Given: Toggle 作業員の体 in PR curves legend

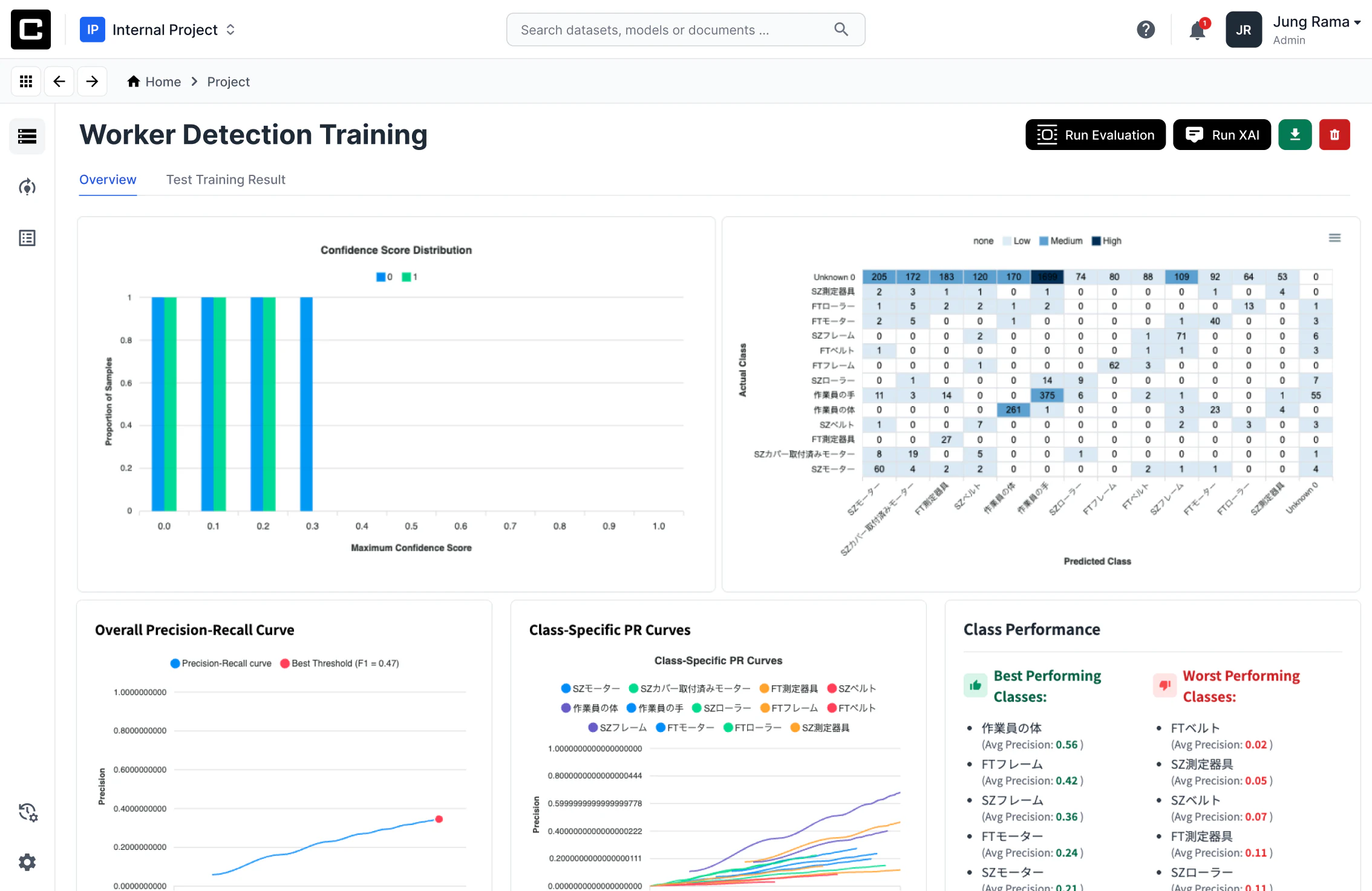Looking at the screenshot, I should [590, 708].
